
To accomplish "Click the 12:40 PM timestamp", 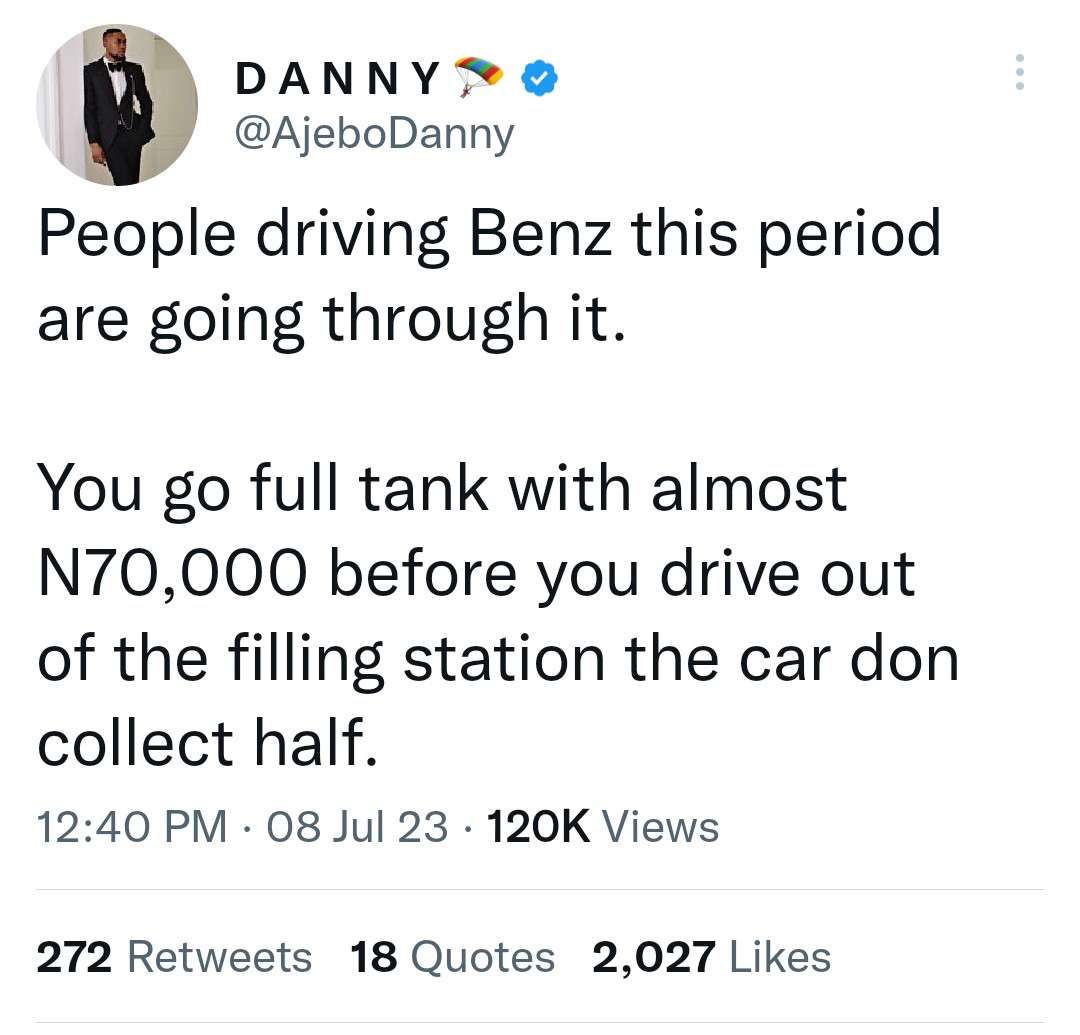I will (131, 827).
